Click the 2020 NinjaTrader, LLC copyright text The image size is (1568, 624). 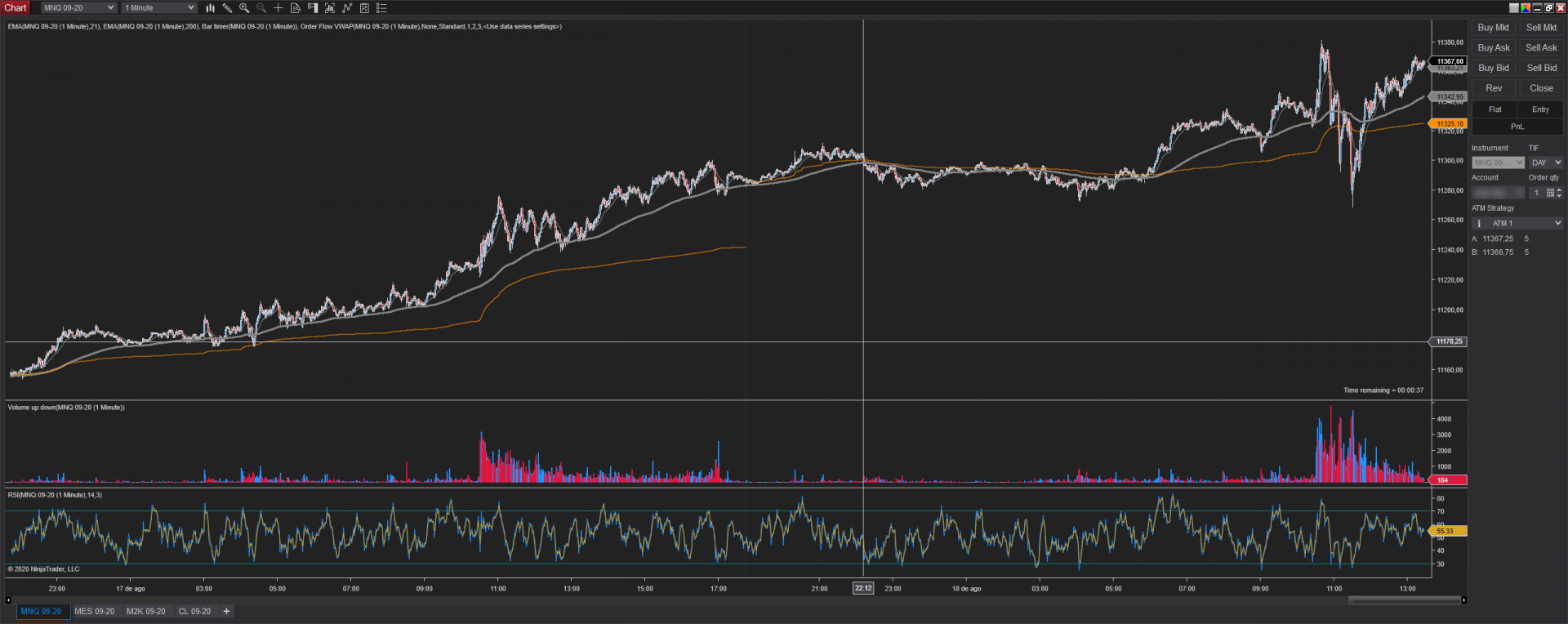pos(44,569)
